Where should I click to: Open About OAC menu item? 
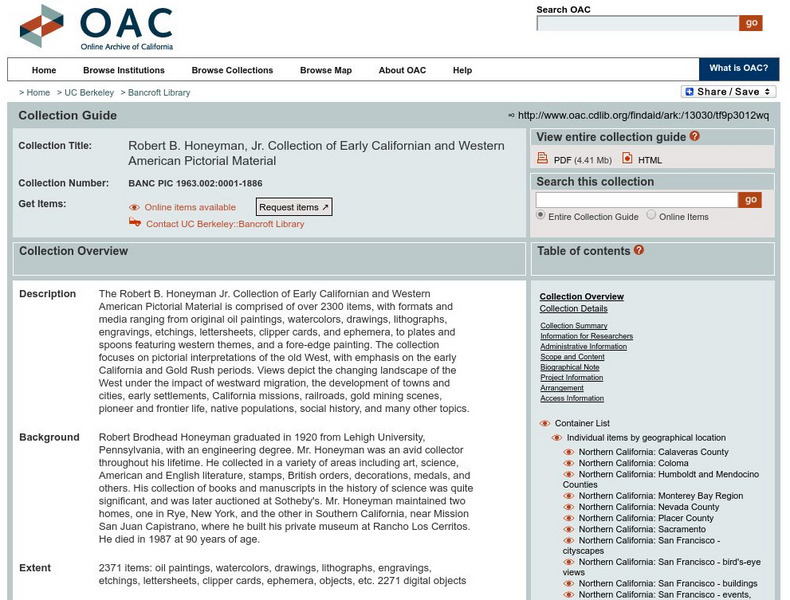pos(402,70)
